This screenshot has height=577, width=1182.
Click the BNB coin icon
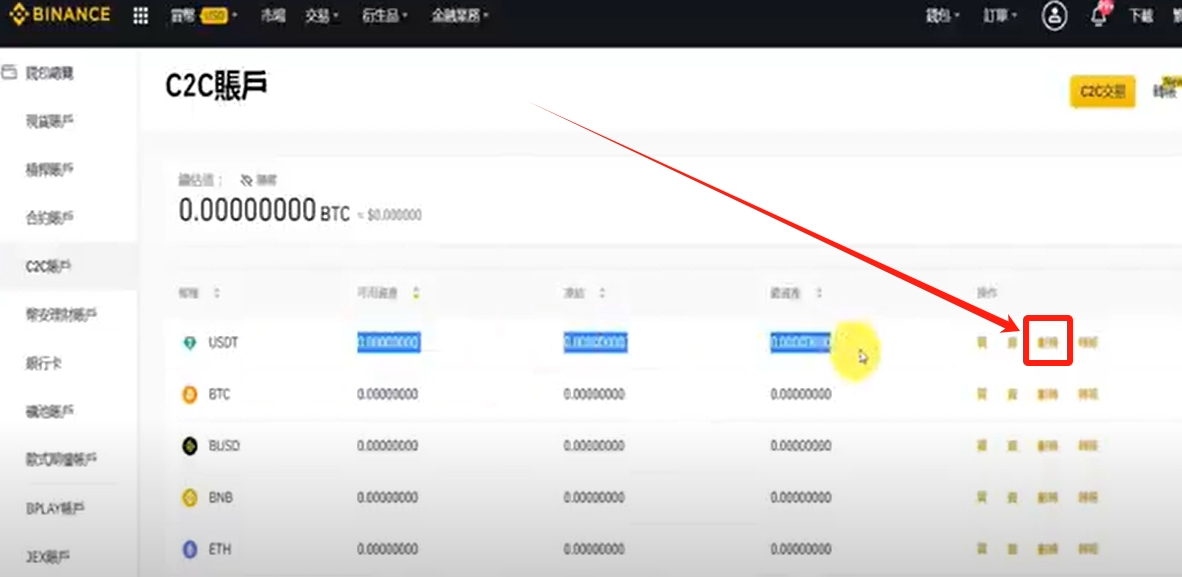pyautogui.click(x=189, y=498)
